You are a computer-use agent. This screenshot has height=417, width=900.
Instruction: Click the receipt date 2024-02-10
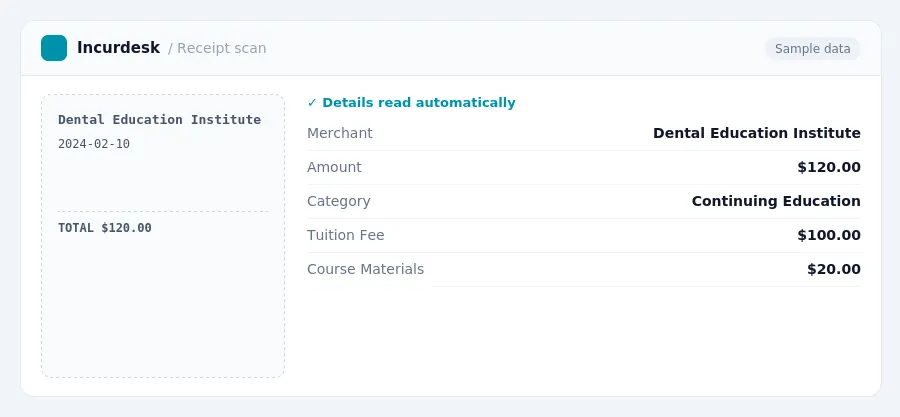point(94,144)
